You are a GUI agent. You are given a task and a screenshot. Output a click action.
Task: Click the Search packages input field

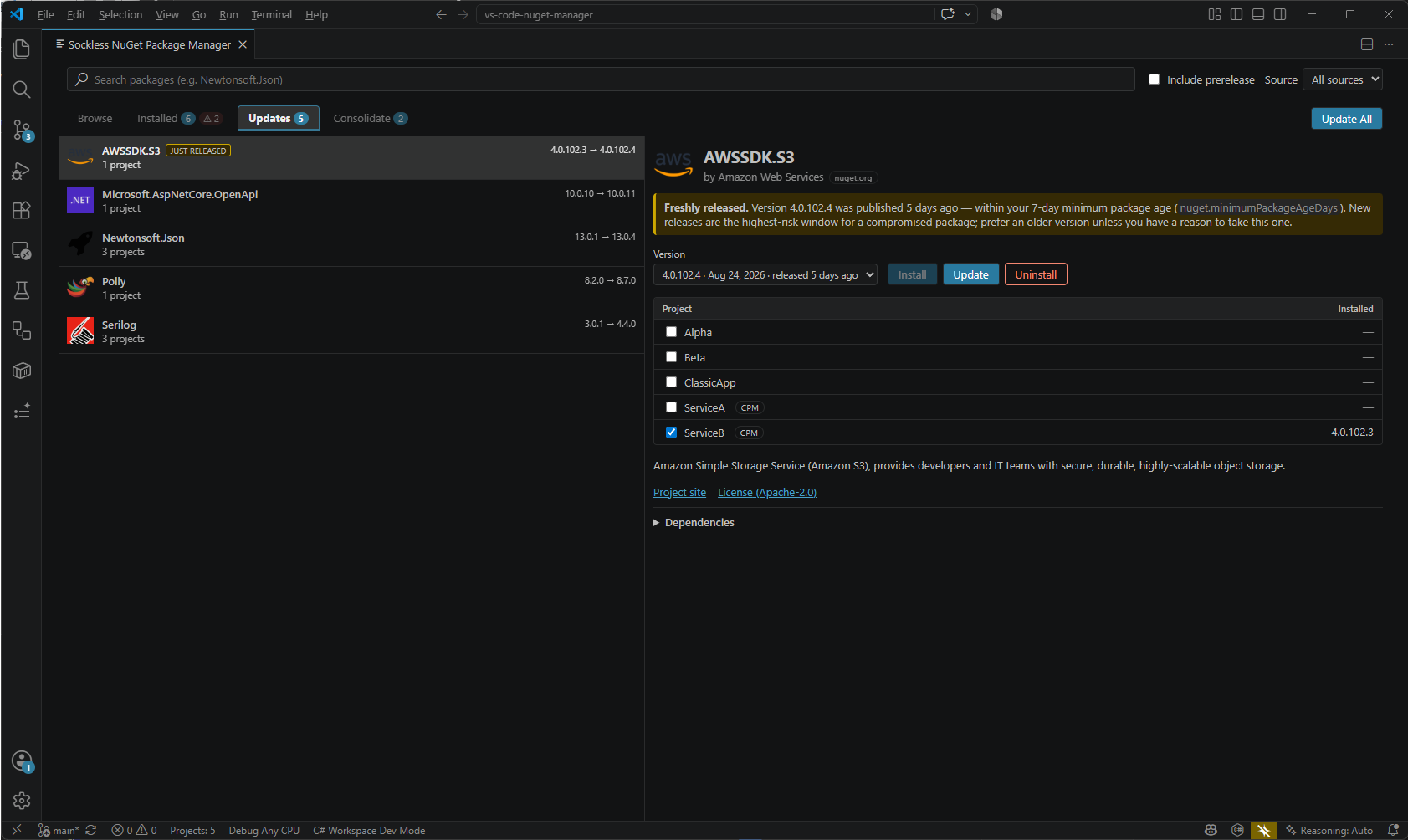[601, 79]
